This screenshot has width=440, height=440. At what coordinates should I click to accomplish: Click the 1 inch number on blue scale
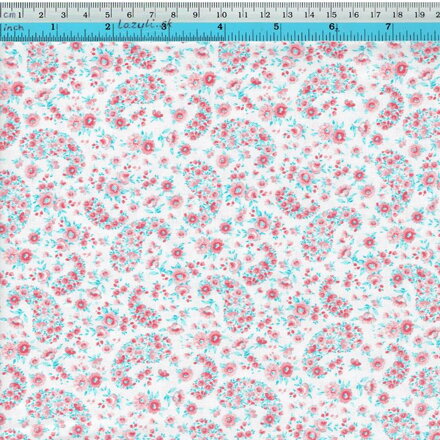[53, 27]
